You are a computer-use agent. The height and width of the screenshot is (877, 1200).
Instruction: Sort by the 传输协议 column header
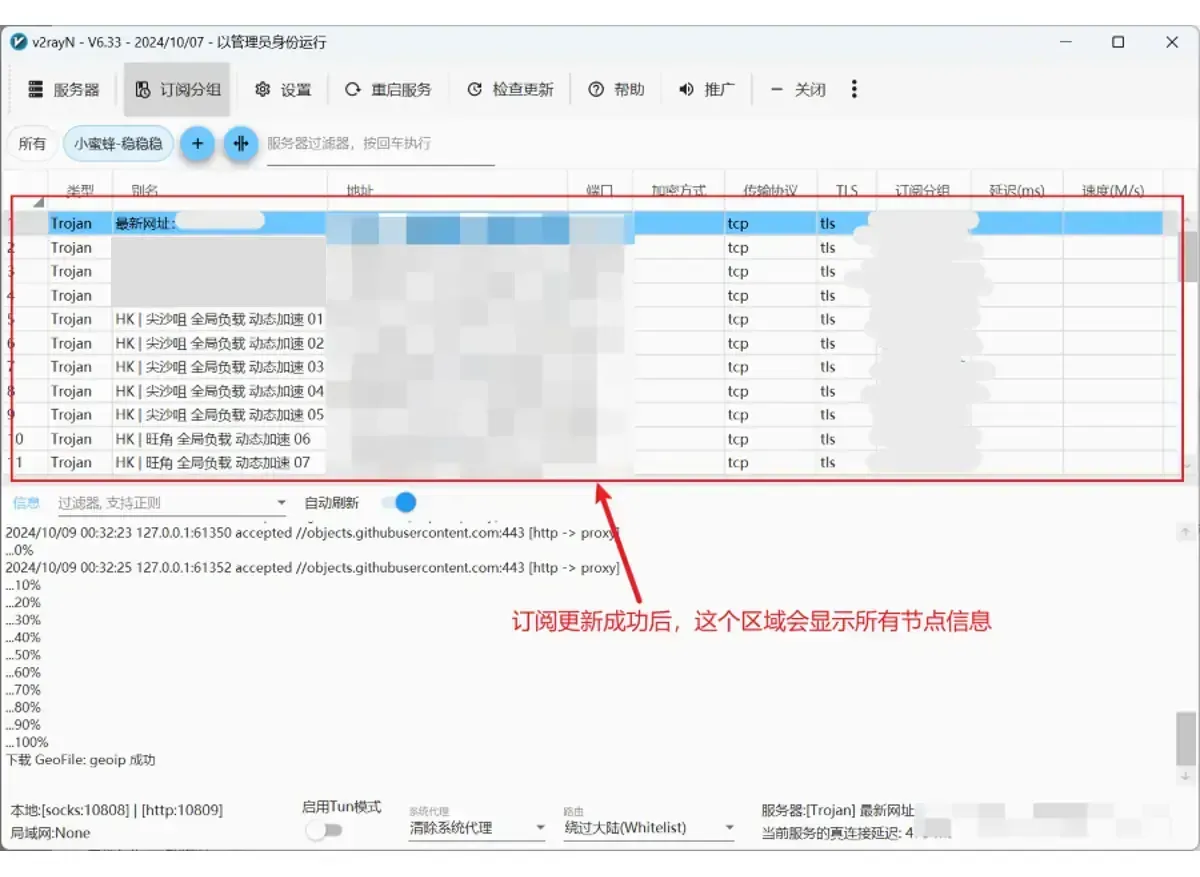tap(770, 190)
